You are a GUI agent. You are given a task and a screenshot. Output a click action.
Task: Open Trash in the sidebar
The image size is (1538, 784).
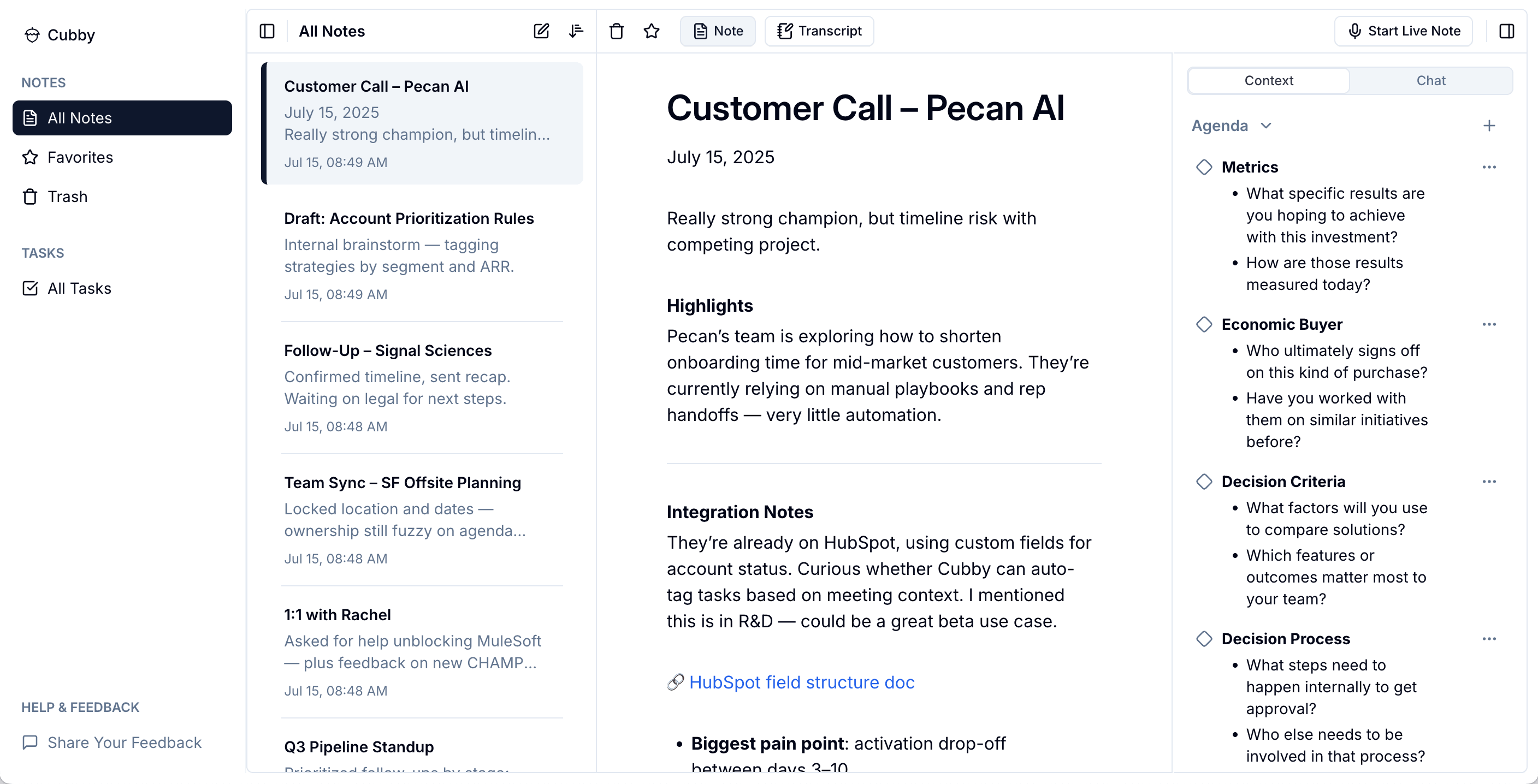pyautogui.click(x=122, y=197)
